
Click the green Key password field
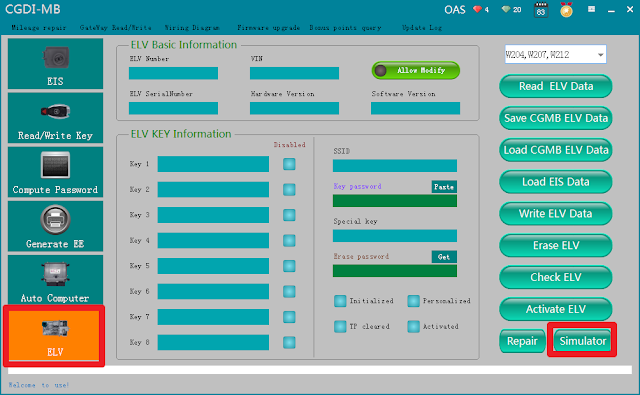(395, 201)
